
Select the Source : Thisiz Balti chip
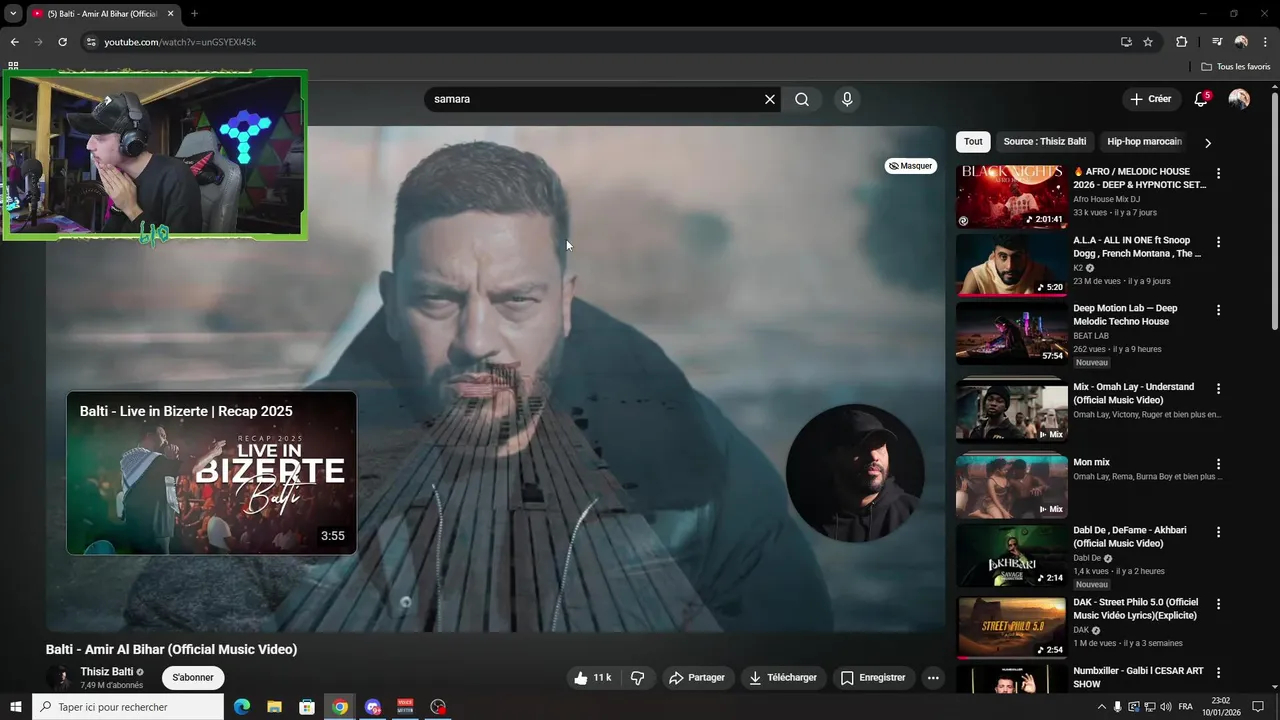coord(1044,142)
